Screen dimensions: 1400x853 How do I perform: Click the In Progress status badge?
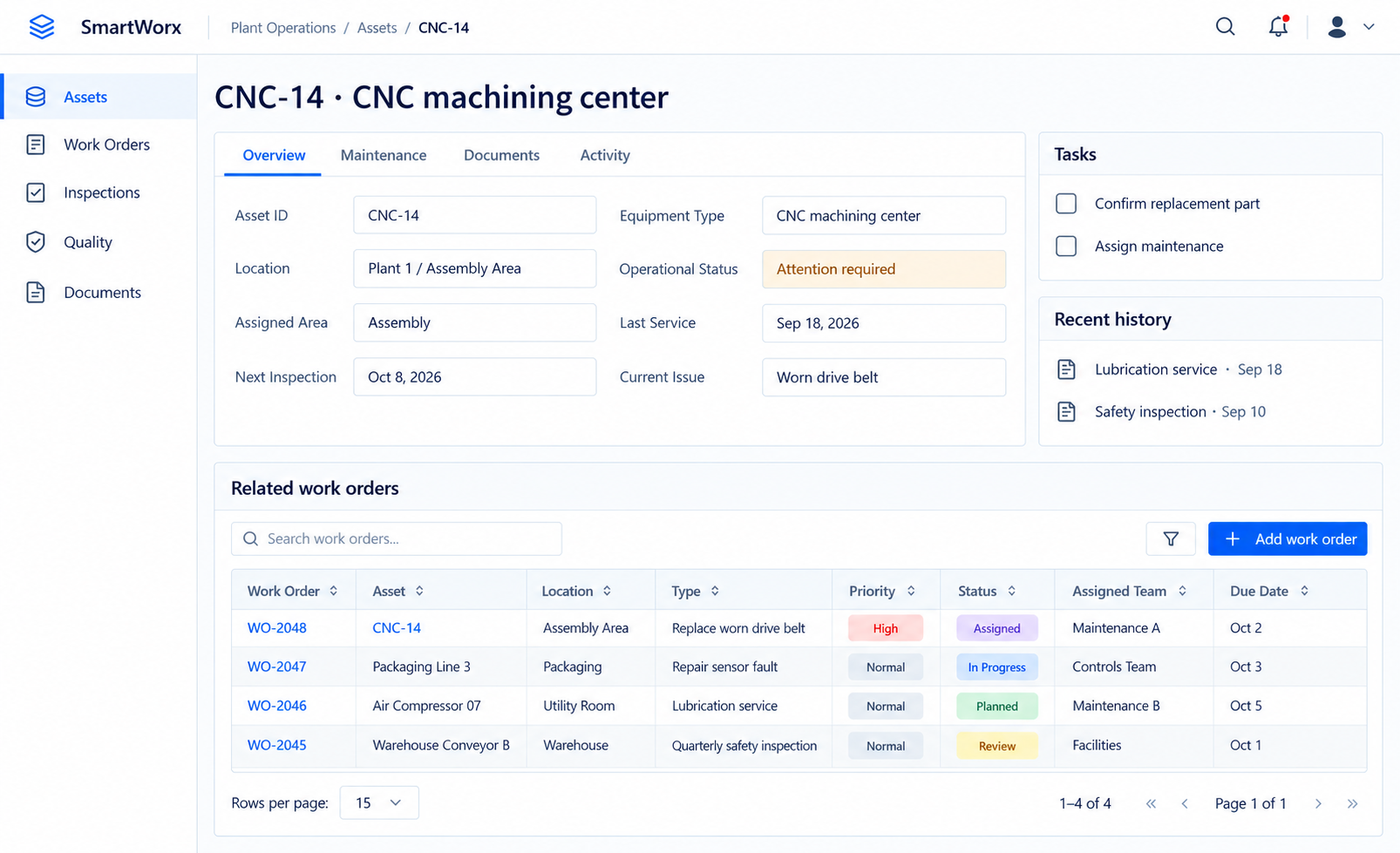[x=997, y=667]
